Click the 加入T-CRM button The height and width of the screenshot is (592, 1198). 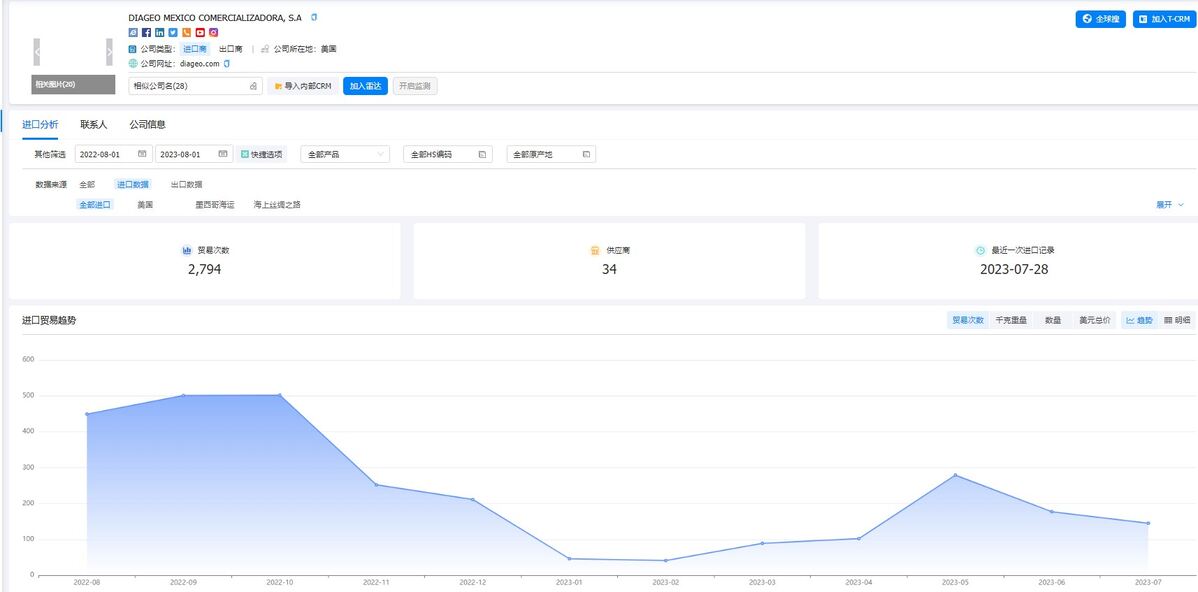1162,19
